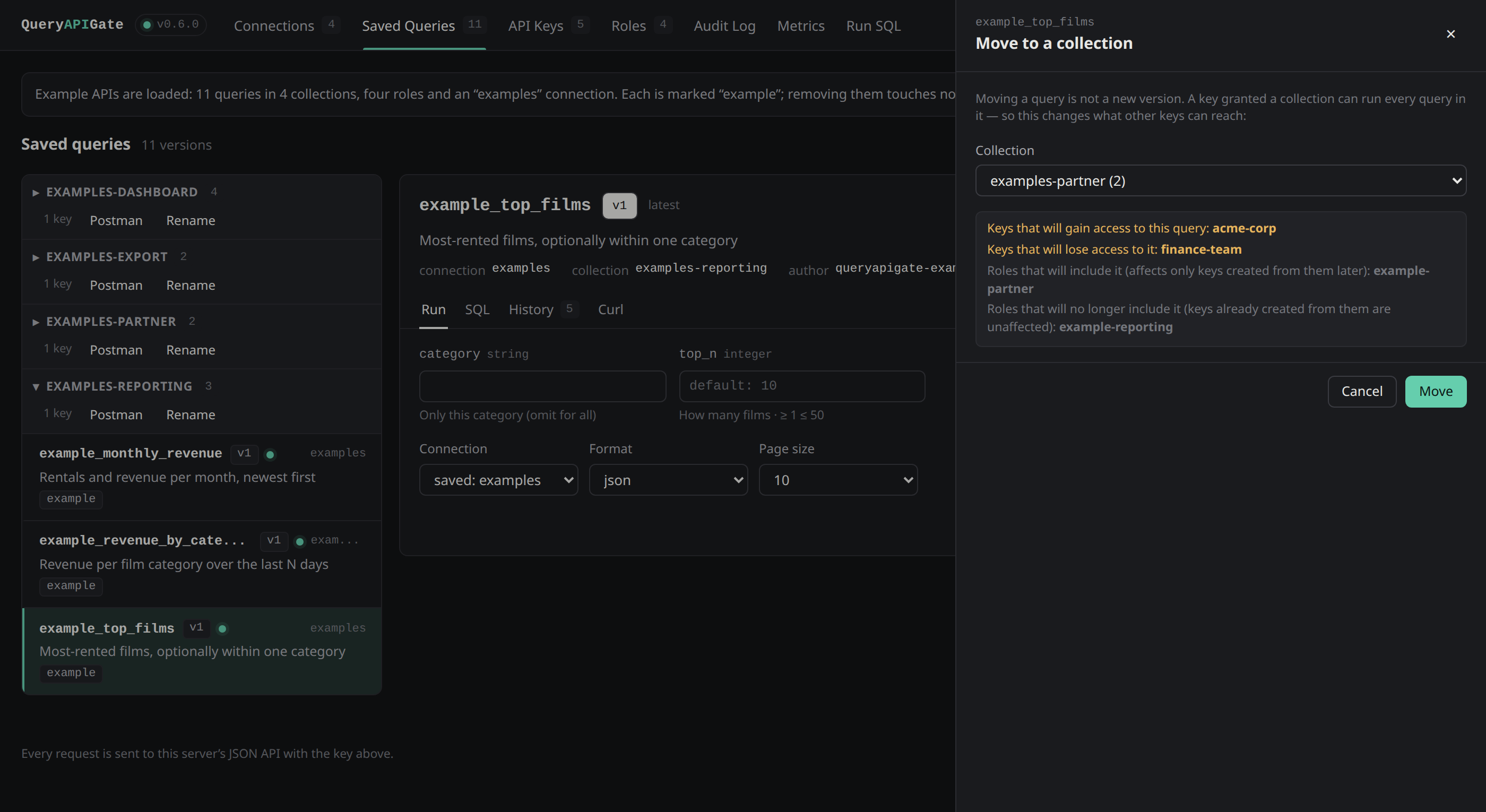Click the finance-team key name in the panel

point(1201,249)
